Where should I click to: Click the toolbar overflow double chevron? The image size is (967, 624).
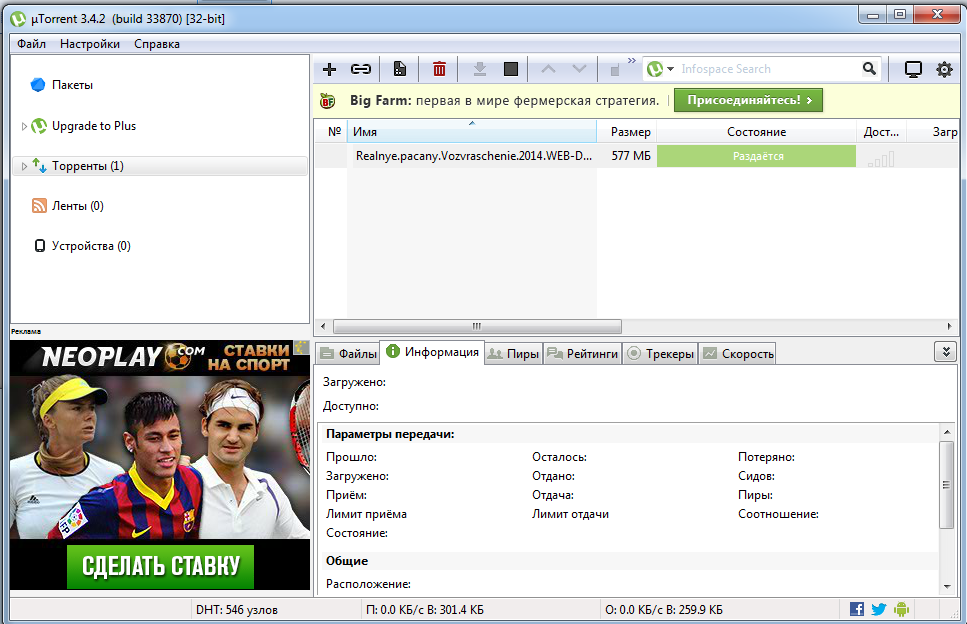click(x=632, y=60)
